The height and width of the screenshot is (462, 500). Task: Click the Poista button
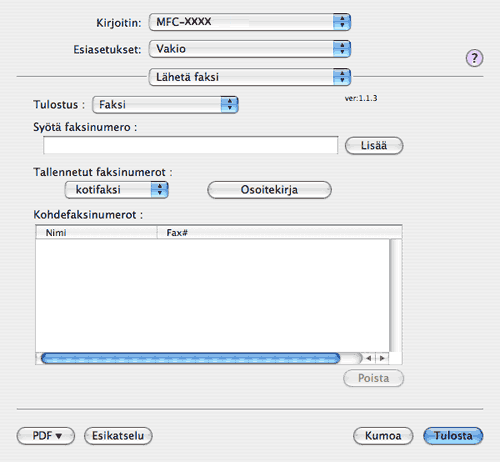tap(373, 378)
